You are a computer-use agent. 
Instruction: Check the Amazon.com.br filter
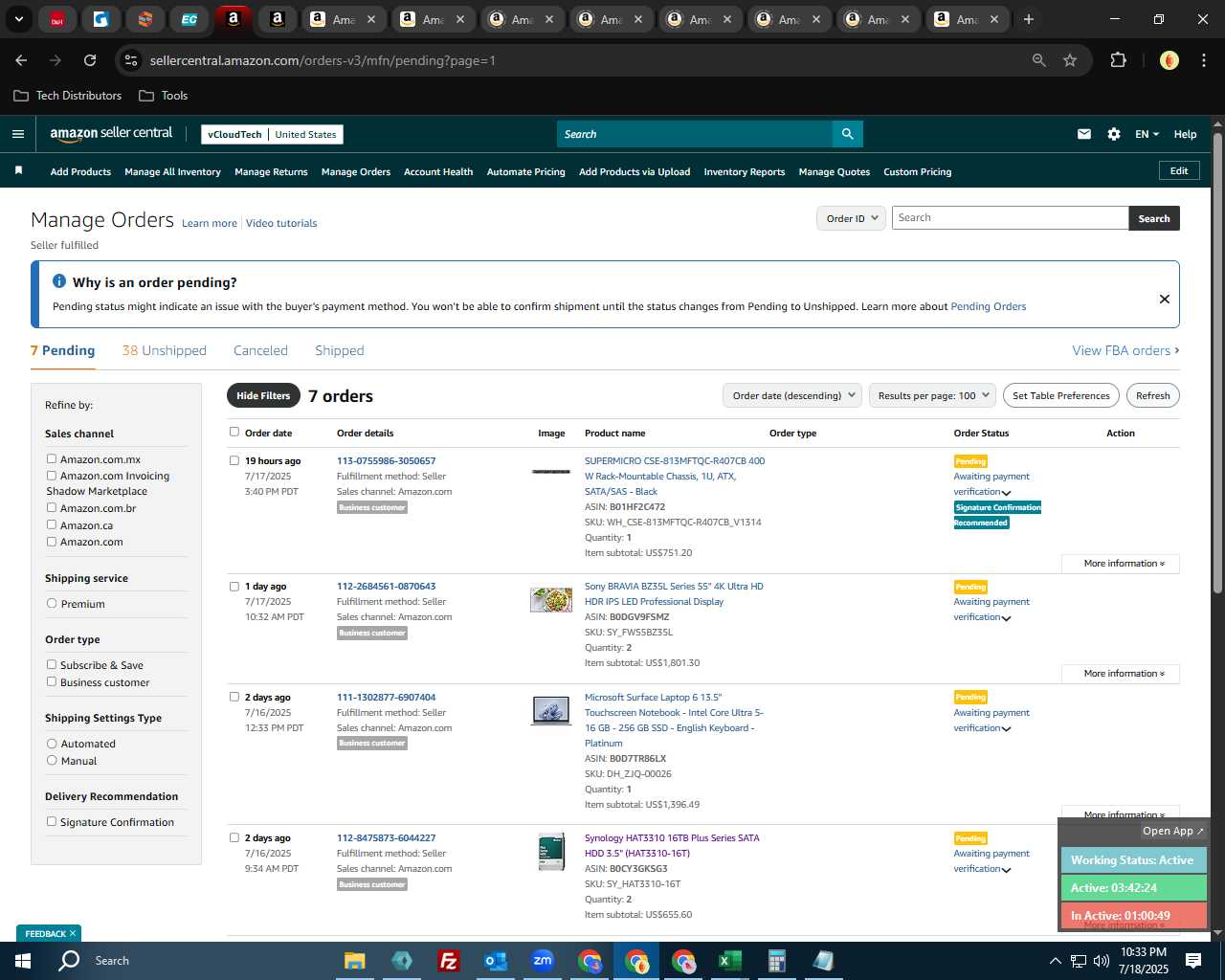[x=52, y=508]
